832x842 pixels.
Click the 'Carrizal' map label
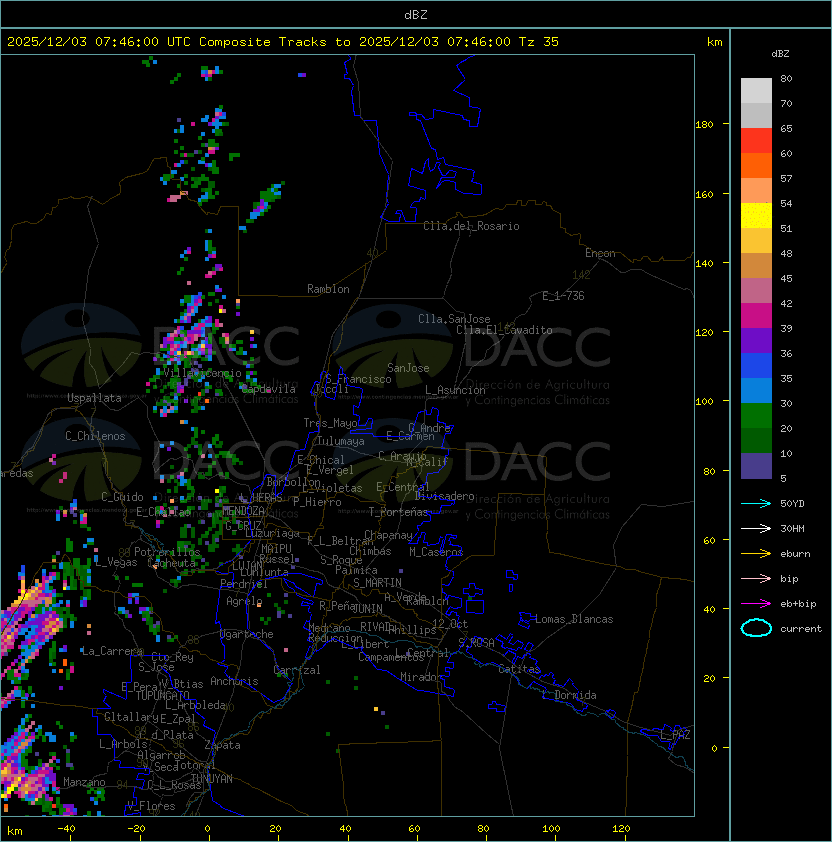pyautogui.click(x=297, y=670)
